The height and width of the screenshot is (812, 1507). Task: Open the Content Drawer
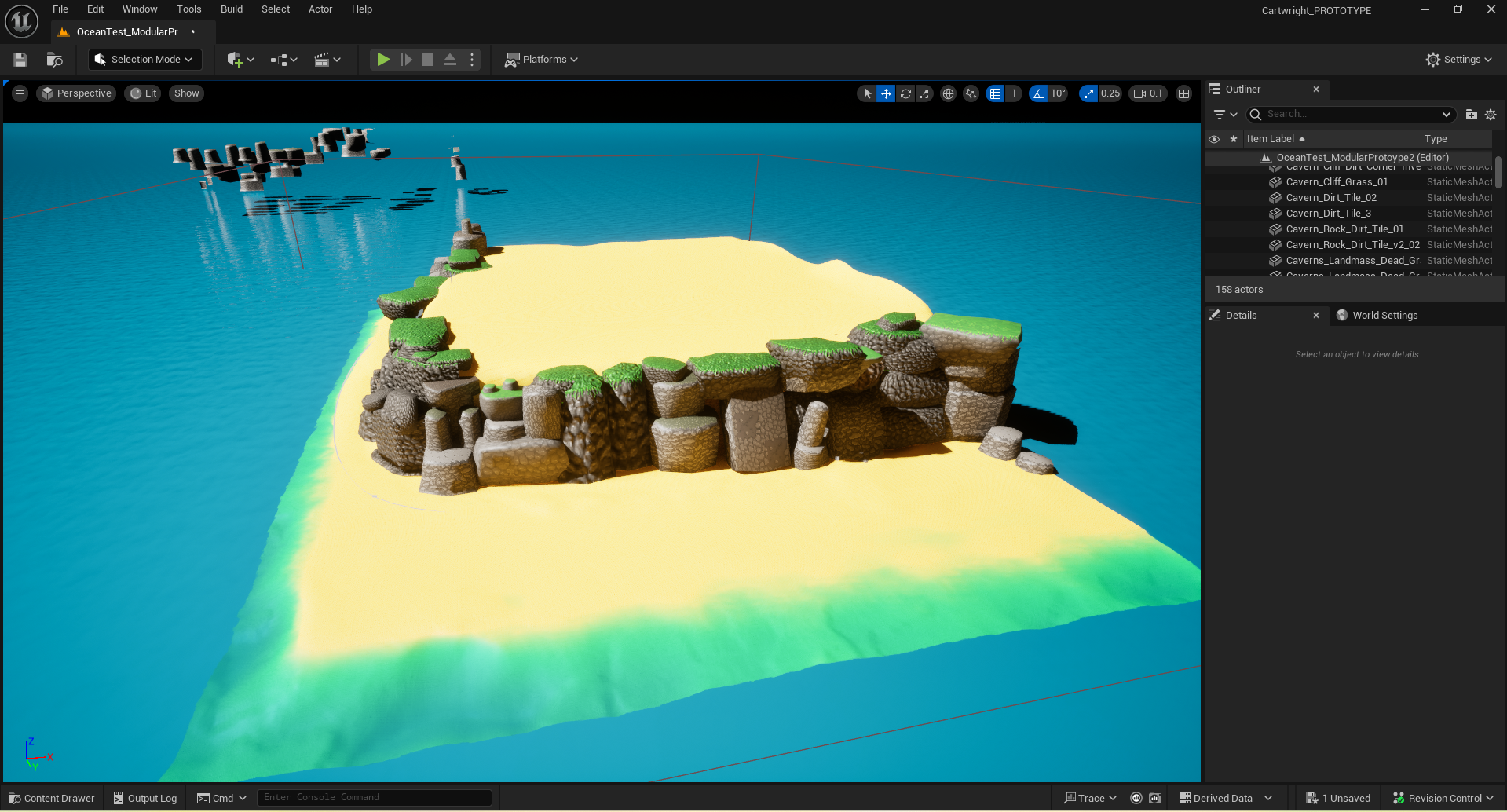[52, 799]
